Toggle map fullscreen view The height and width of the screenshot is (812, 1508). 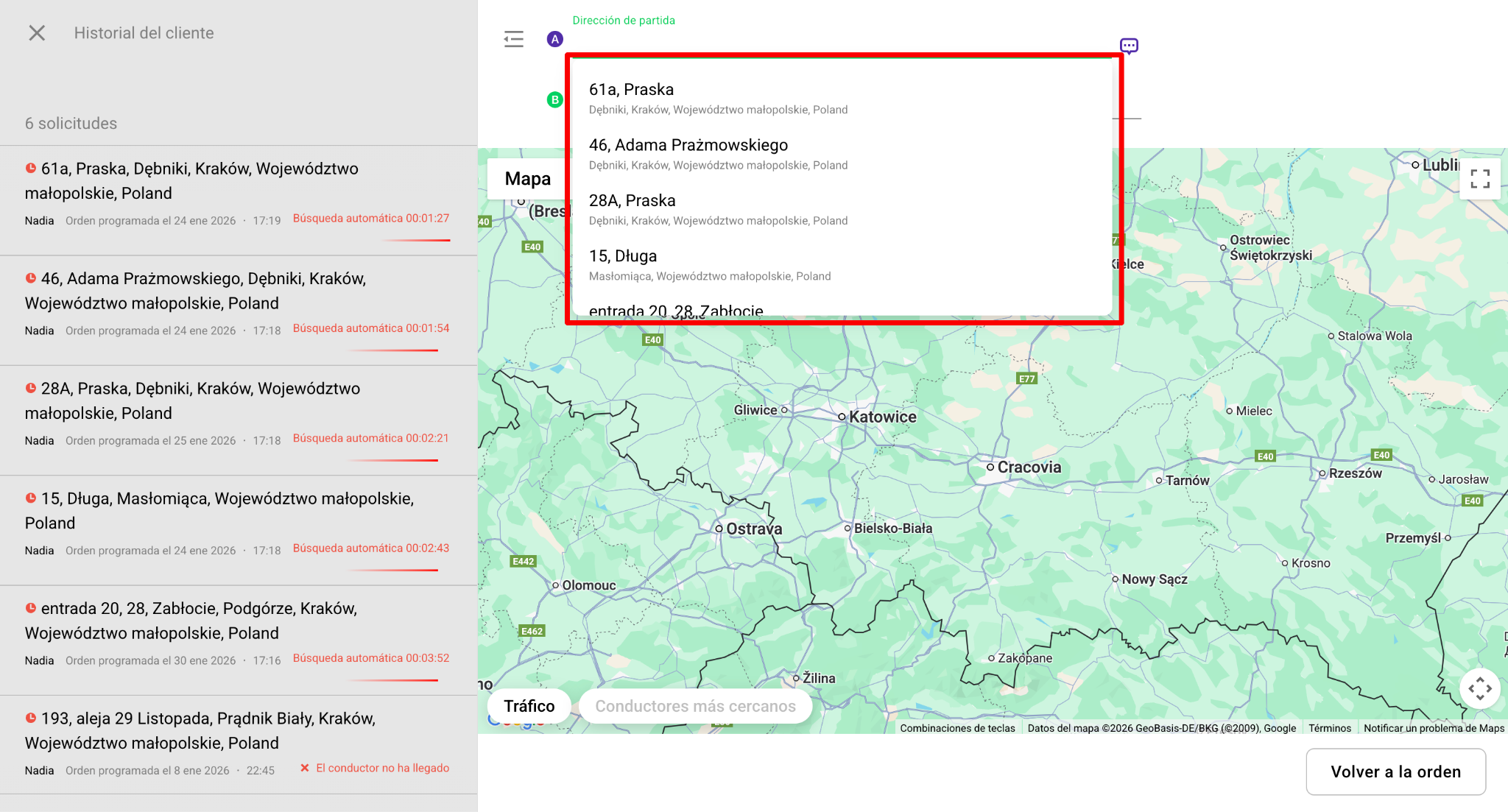click(1480, 179)
